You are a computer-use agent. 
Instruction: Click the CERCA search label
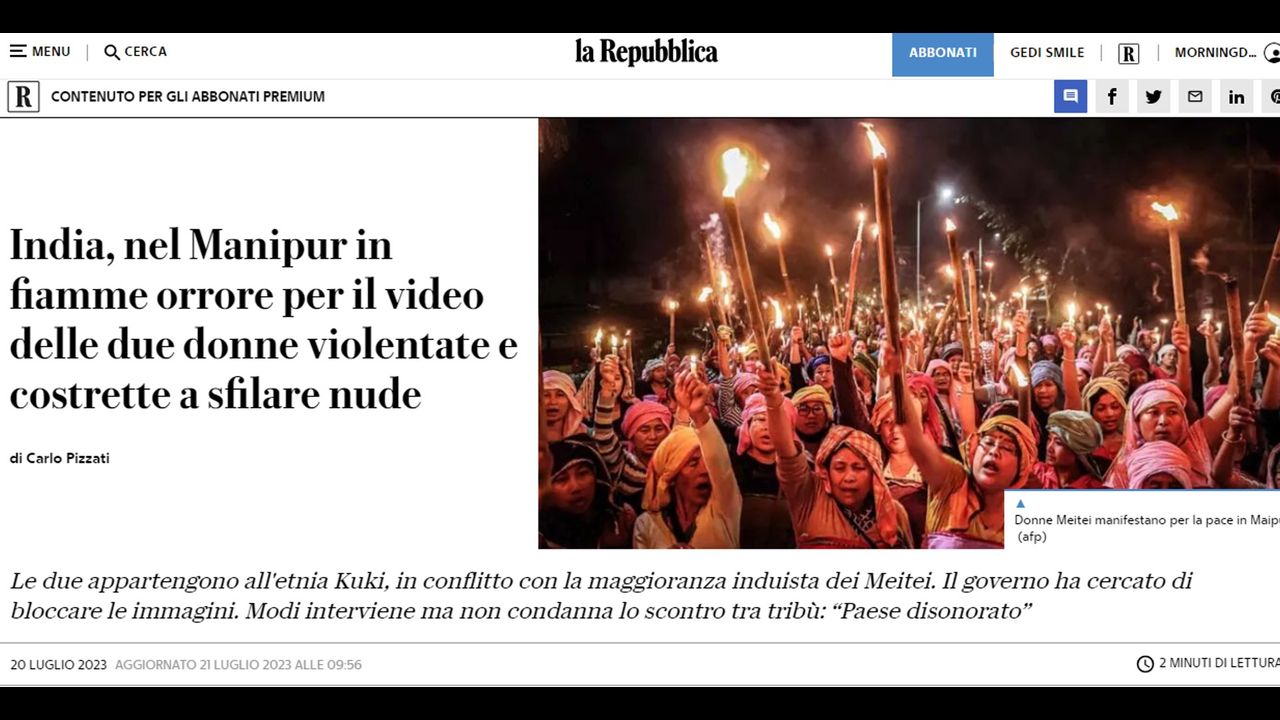click(146, 51)
